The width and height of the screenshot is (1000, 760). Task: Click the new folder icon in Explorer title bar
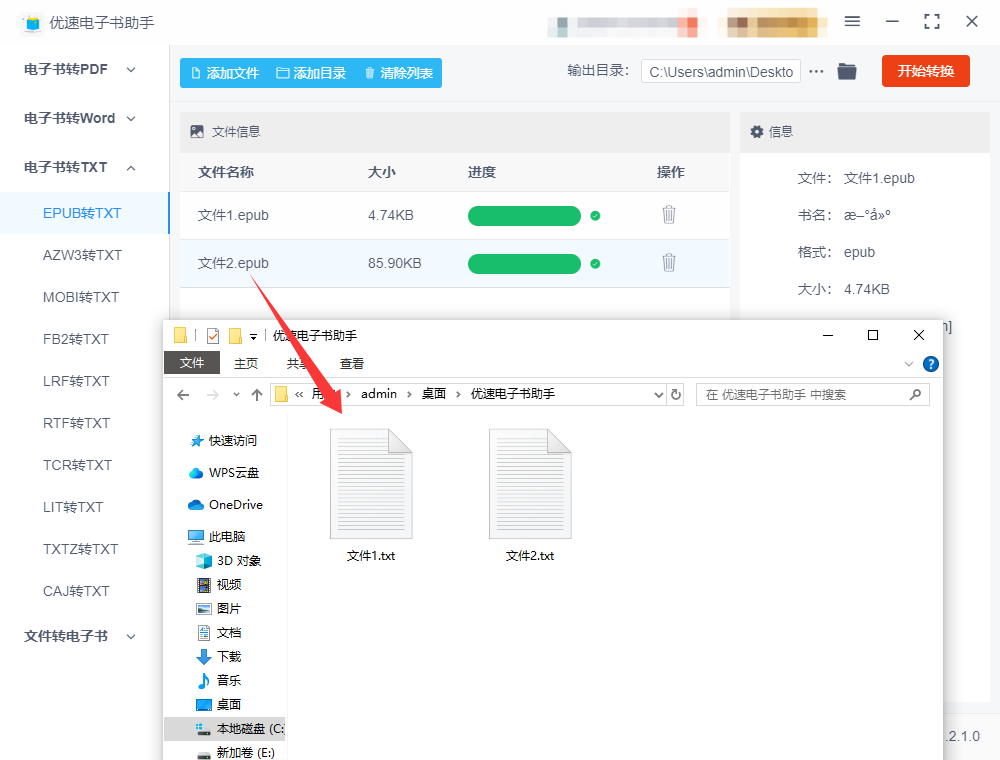pyautogui.click(x=235, y=335)
